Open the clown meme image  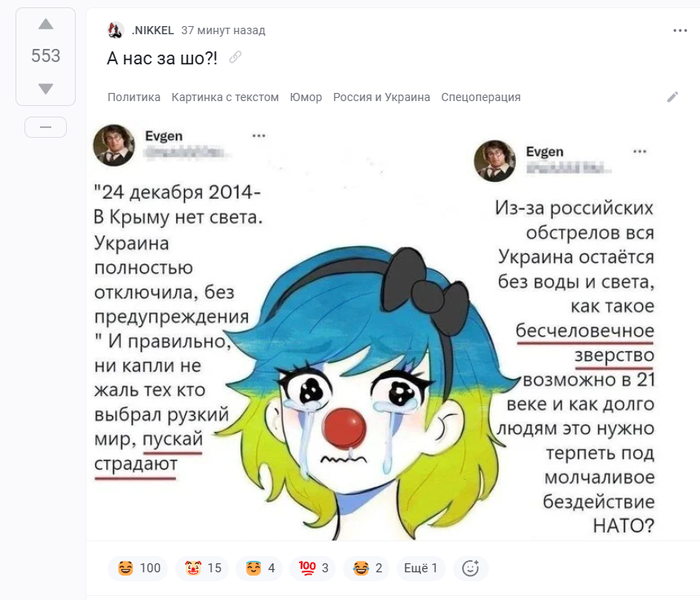374,330
